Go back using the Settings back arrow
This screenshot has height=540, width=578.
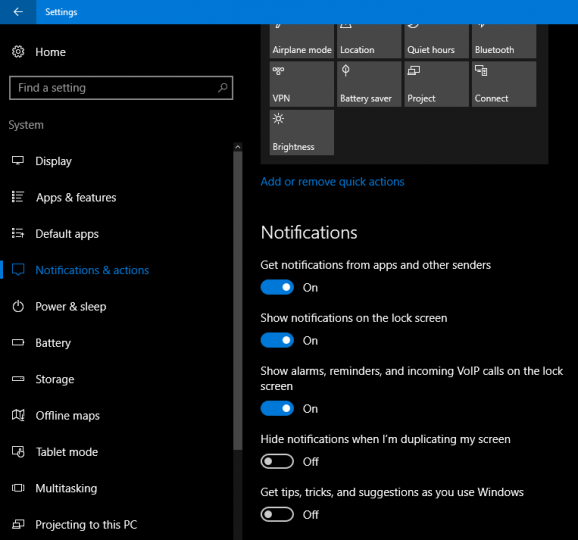18,12
